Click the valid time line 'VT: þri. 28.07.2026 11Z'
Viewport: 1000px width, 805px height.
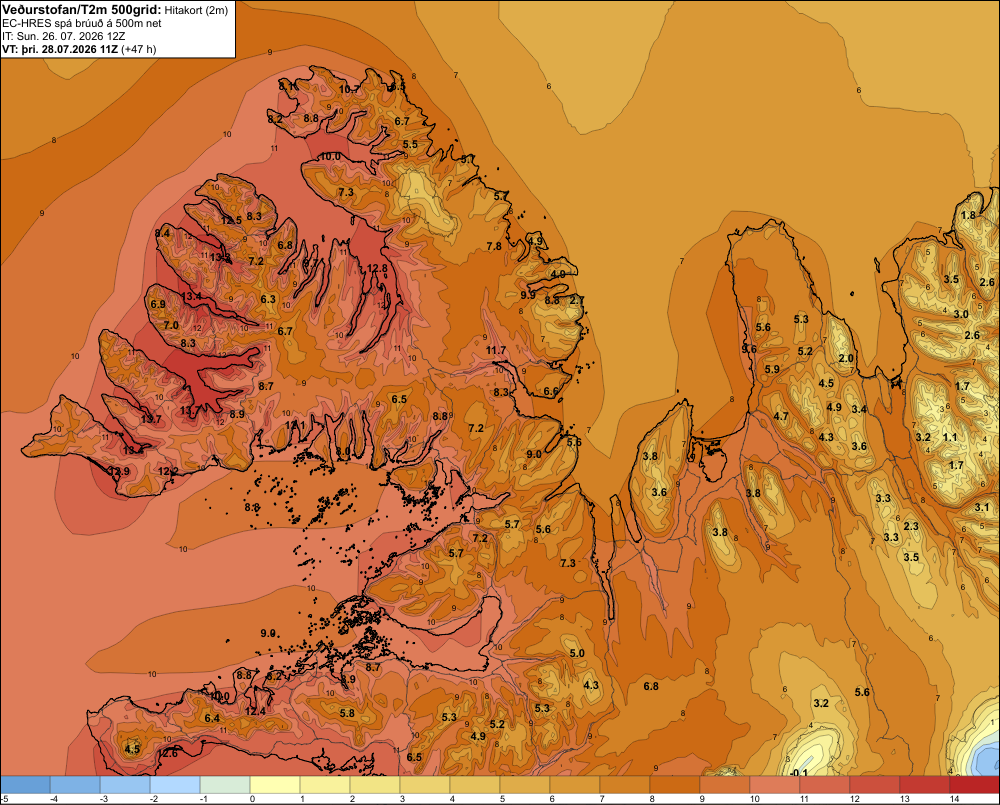pyautogui.click(x=60, y=49)
